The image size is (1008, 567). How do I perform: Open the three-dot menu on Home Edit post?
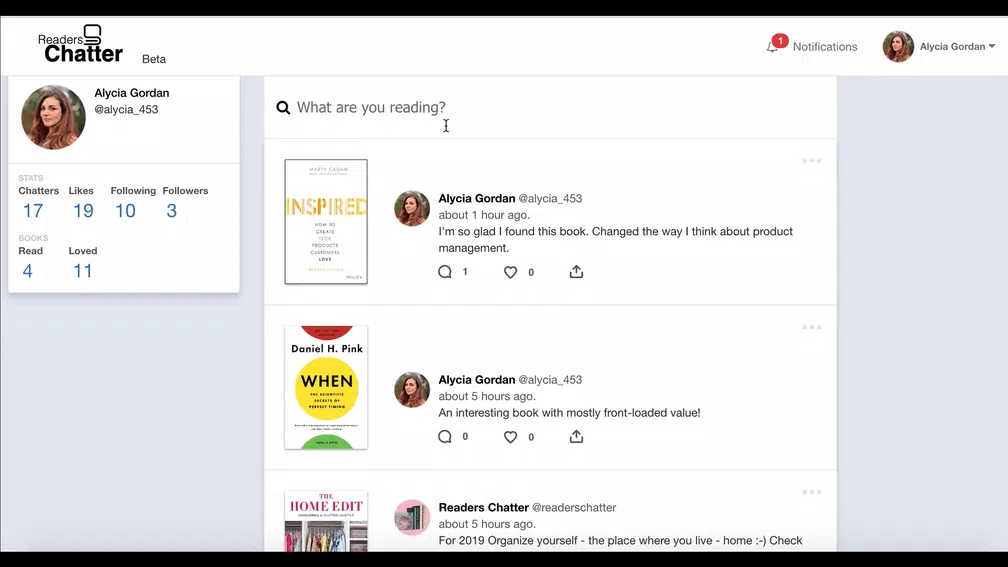point(812,492)
